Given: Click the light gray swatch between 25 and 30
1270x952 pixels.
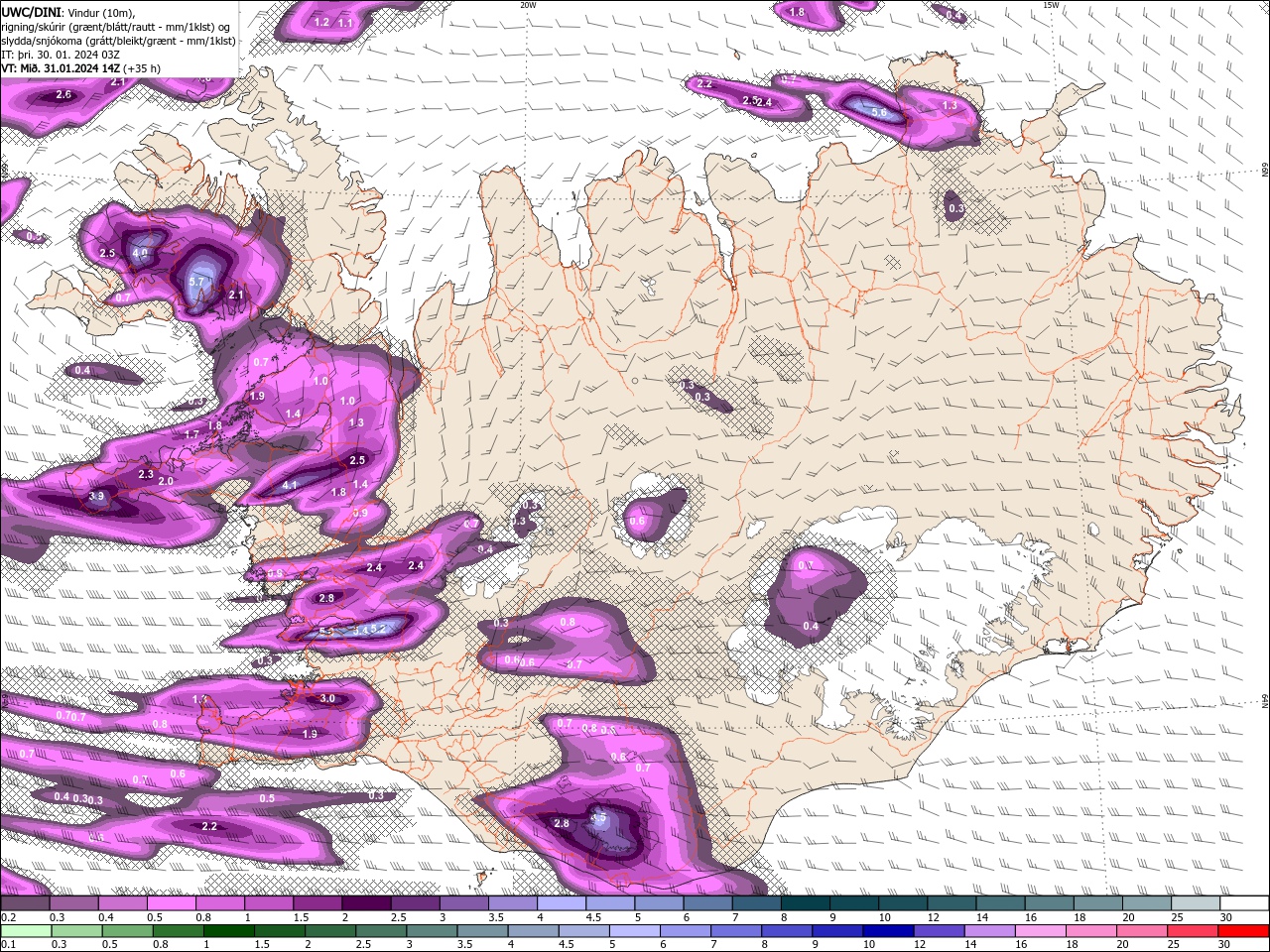Looking at the screenshot, I should pos(1197,903).
